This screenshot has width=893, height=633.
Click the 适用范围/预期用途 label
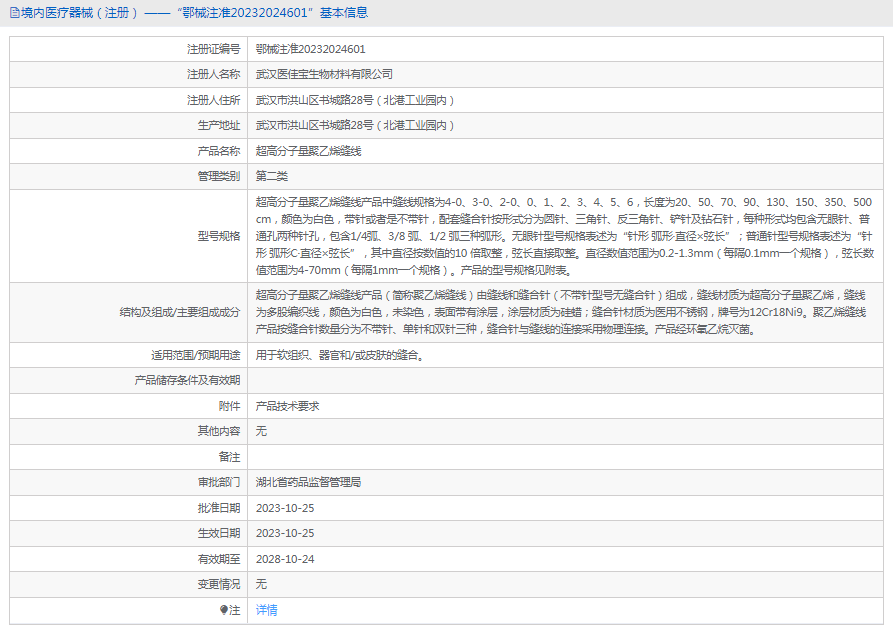click(x=195, y=356)
